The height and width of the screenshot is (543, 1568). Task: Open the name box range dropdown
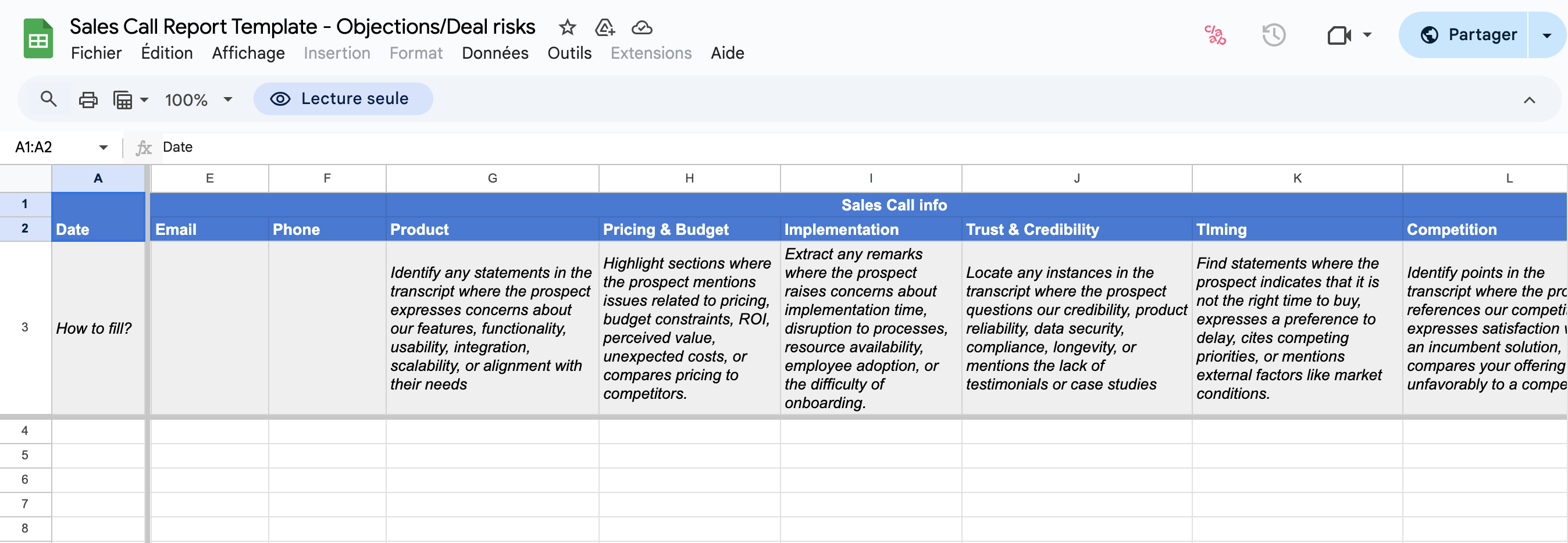[104, 147]
